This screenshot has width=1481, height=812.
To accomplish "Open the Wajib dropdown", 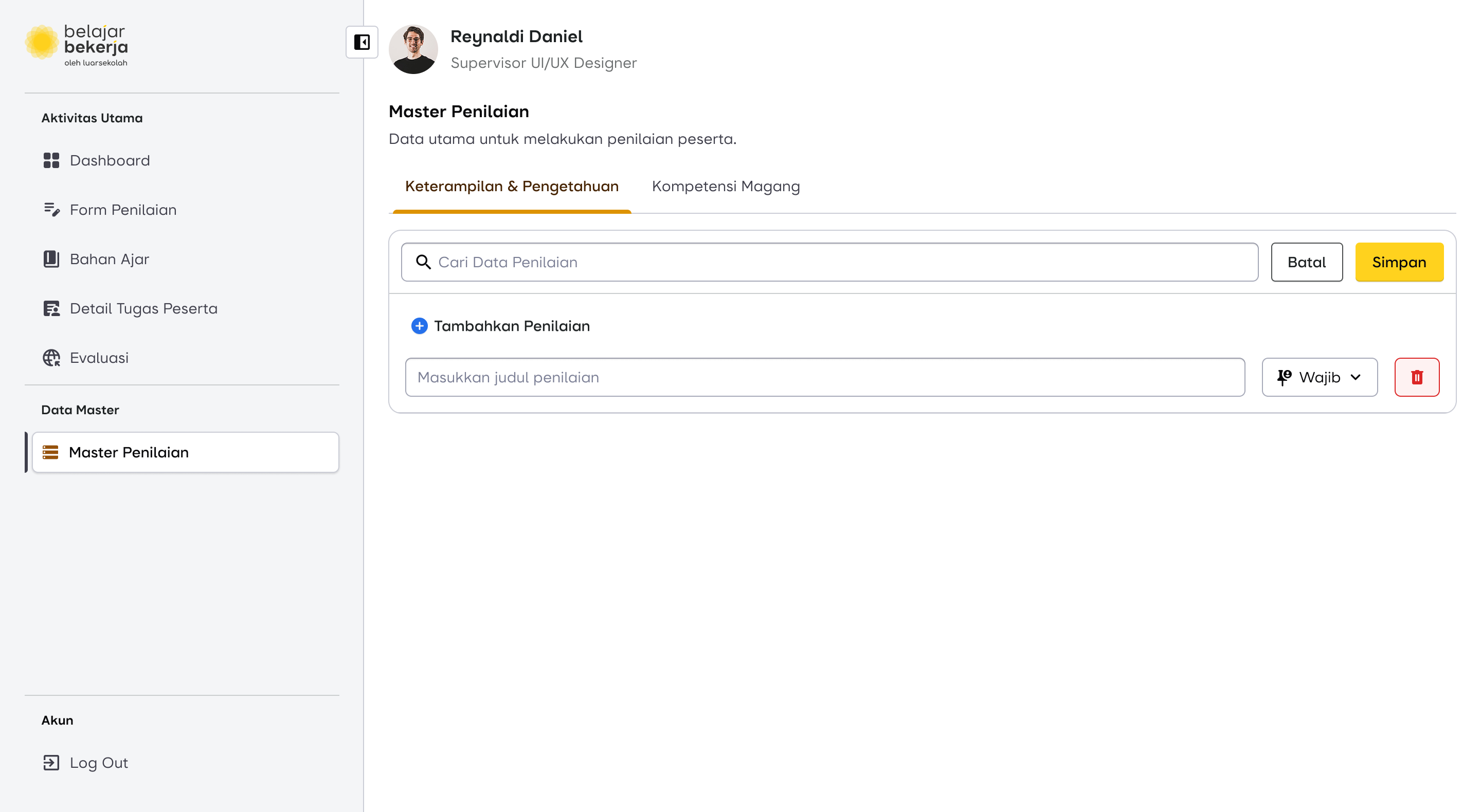I will (1319, 377).
